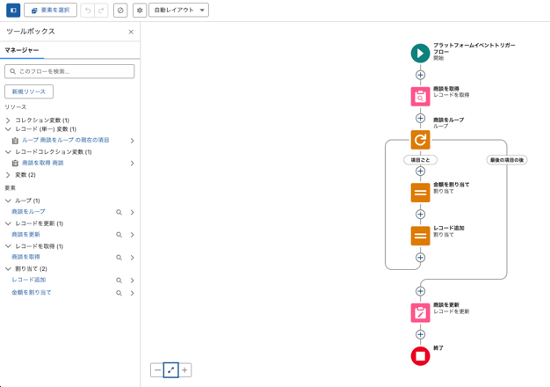The image size is (550, 387).
Task: Click the このフローを検索 search field
Action: tap(69, 71)
